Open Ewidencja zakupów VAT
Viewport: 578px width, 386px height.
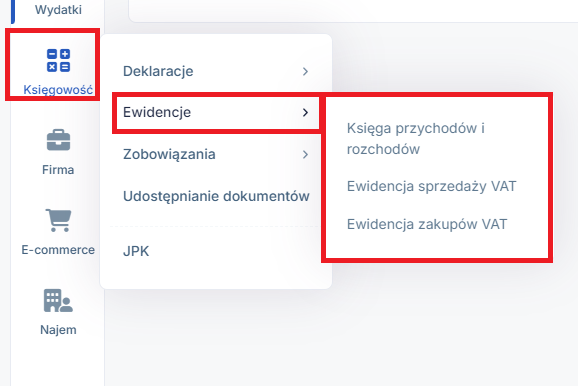point(427,224)
